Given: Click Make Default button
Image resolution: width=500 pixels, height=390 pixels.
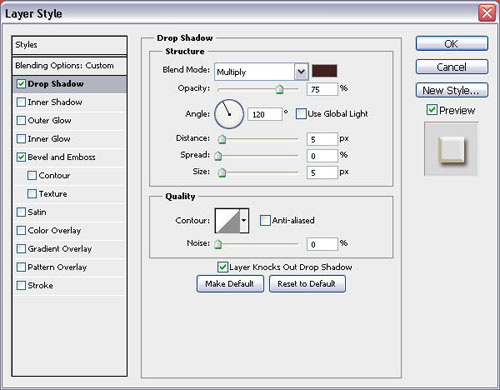Looking at the screenshot, I should click(x=230, y=284).
